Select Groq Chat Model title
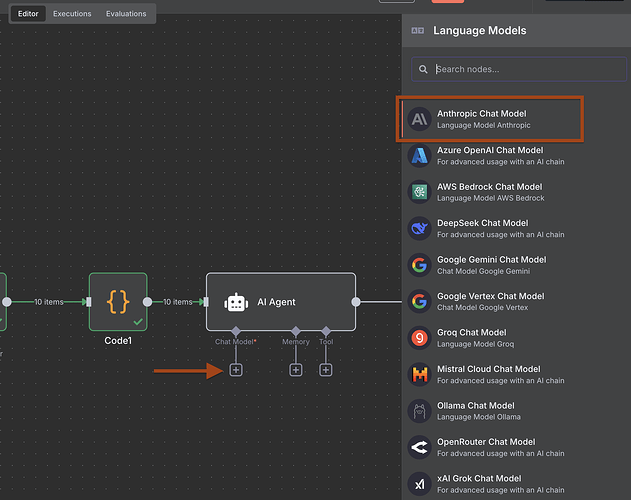 [472, 333]
